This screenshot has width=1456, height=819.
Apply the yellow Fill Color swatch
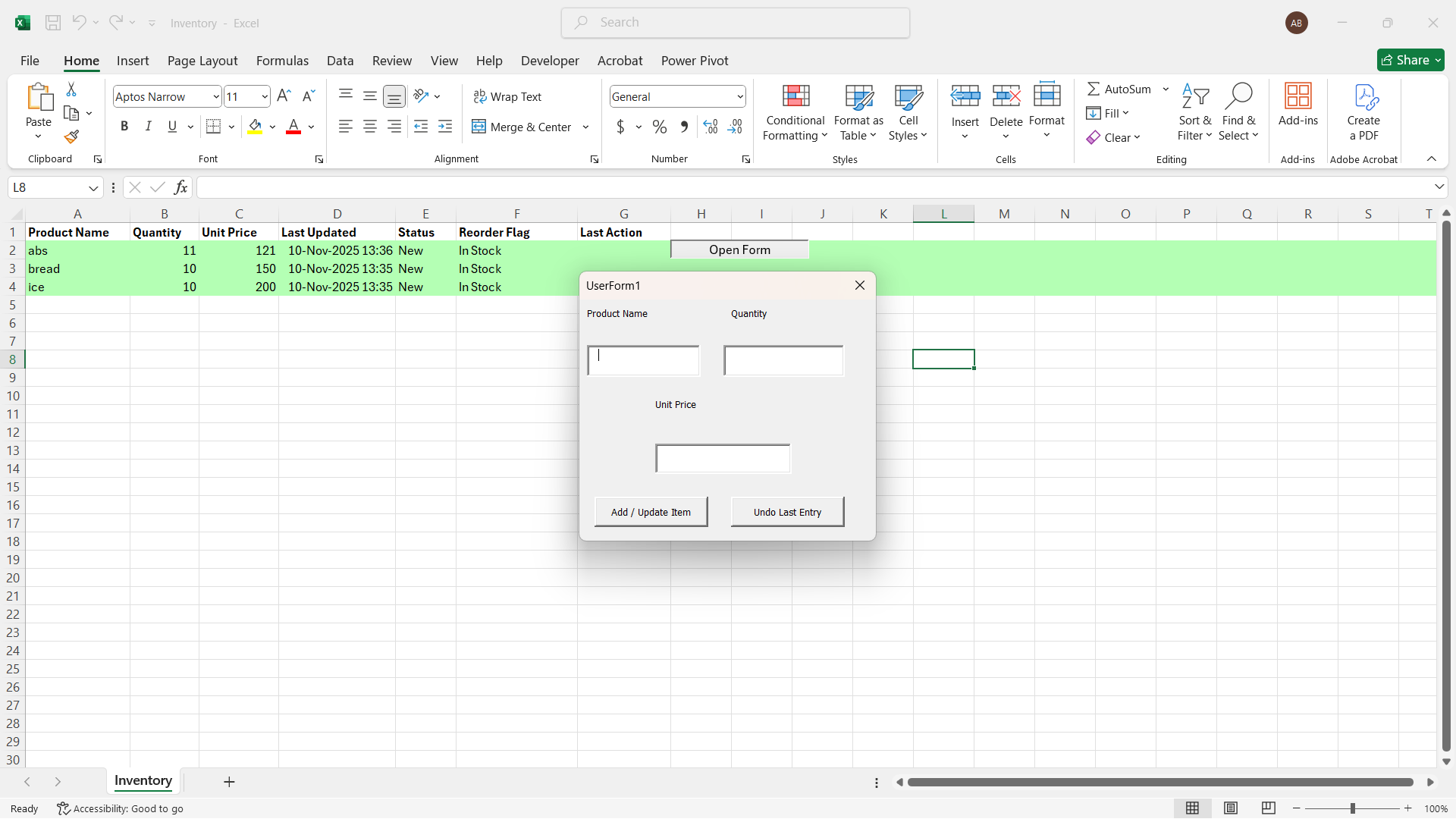[255, 127]
